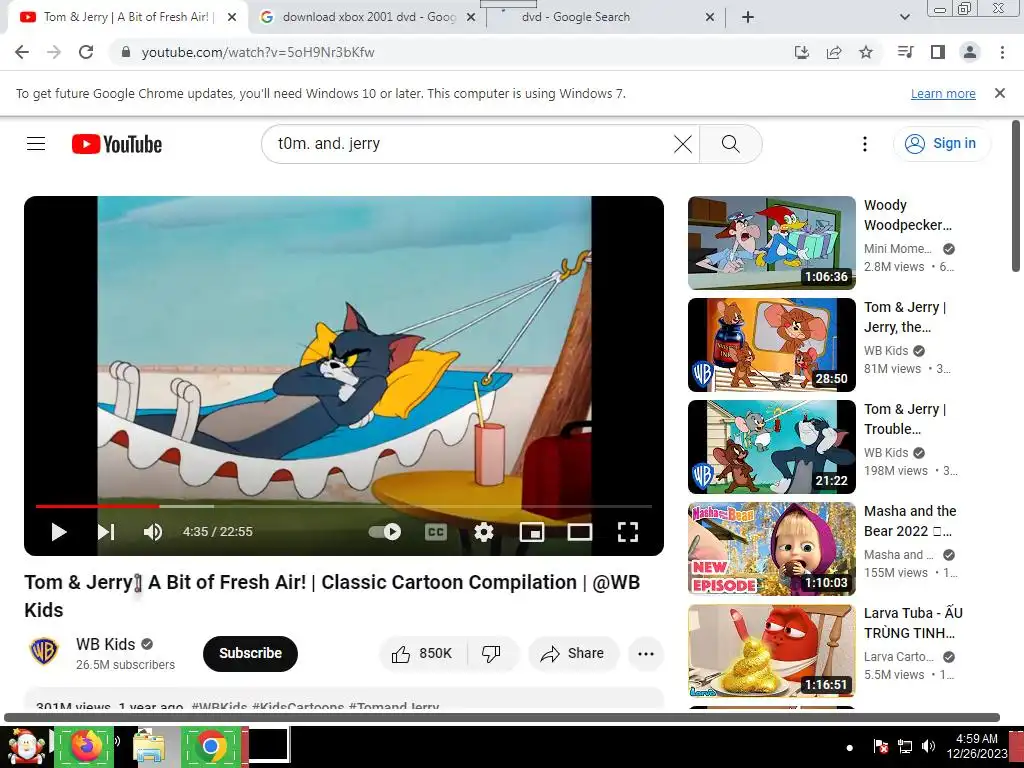
Task: Open the Masha and the Bear 2022 title
Action: tap(910, 521)
